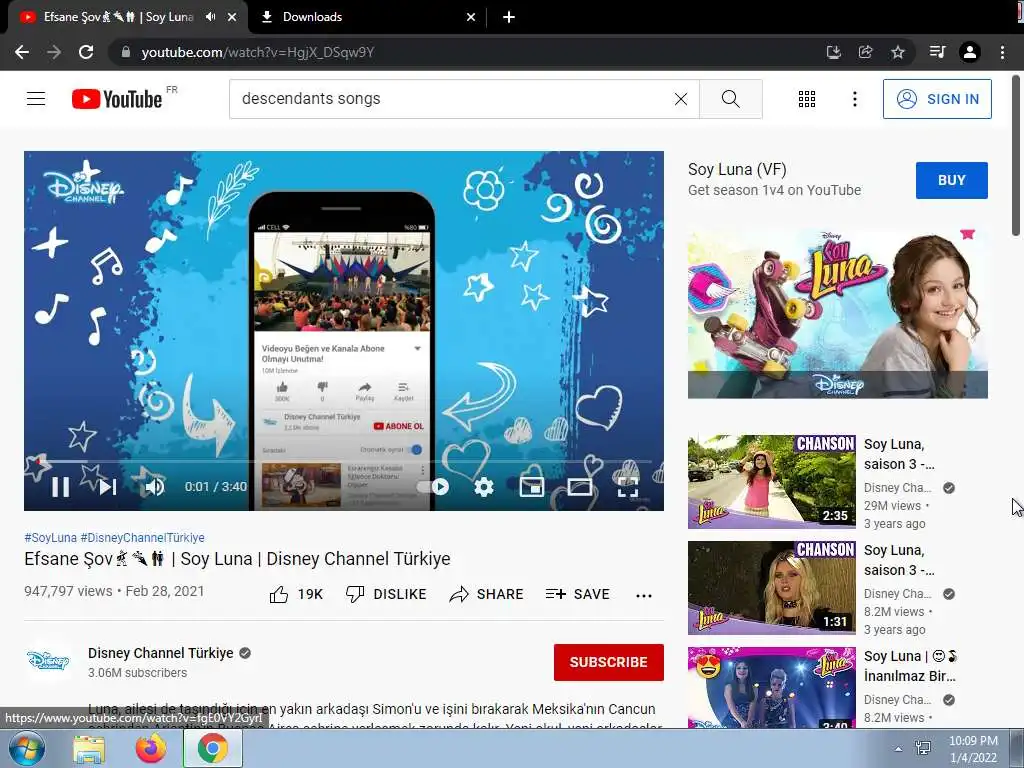Show hidden system tray icons
This screenshot has height=768, width=1024.
(898, 749)
